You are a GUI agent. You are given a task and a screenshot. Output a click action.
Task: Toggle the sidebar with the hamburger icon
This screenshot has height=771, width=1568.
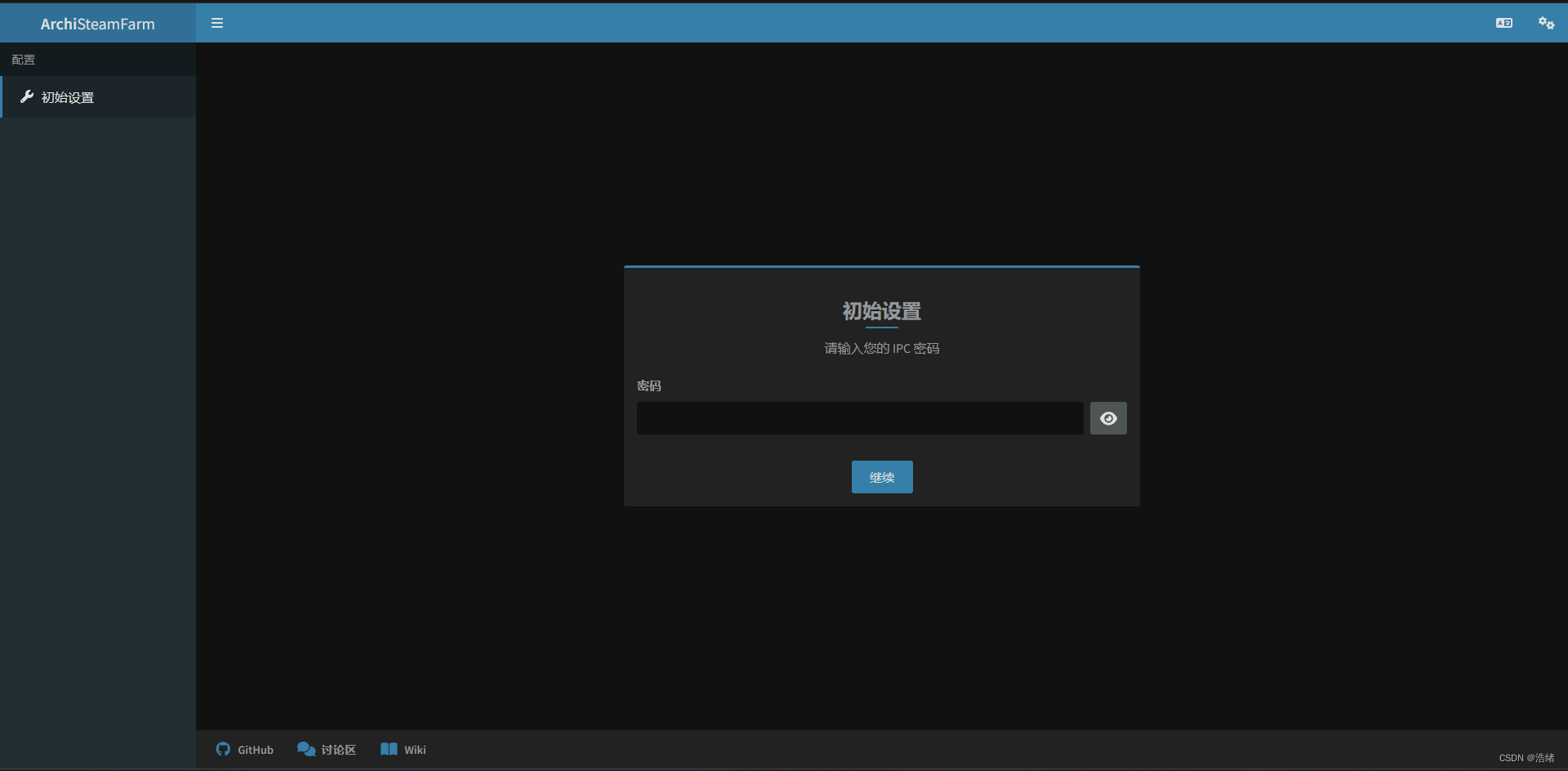(217, 23)
